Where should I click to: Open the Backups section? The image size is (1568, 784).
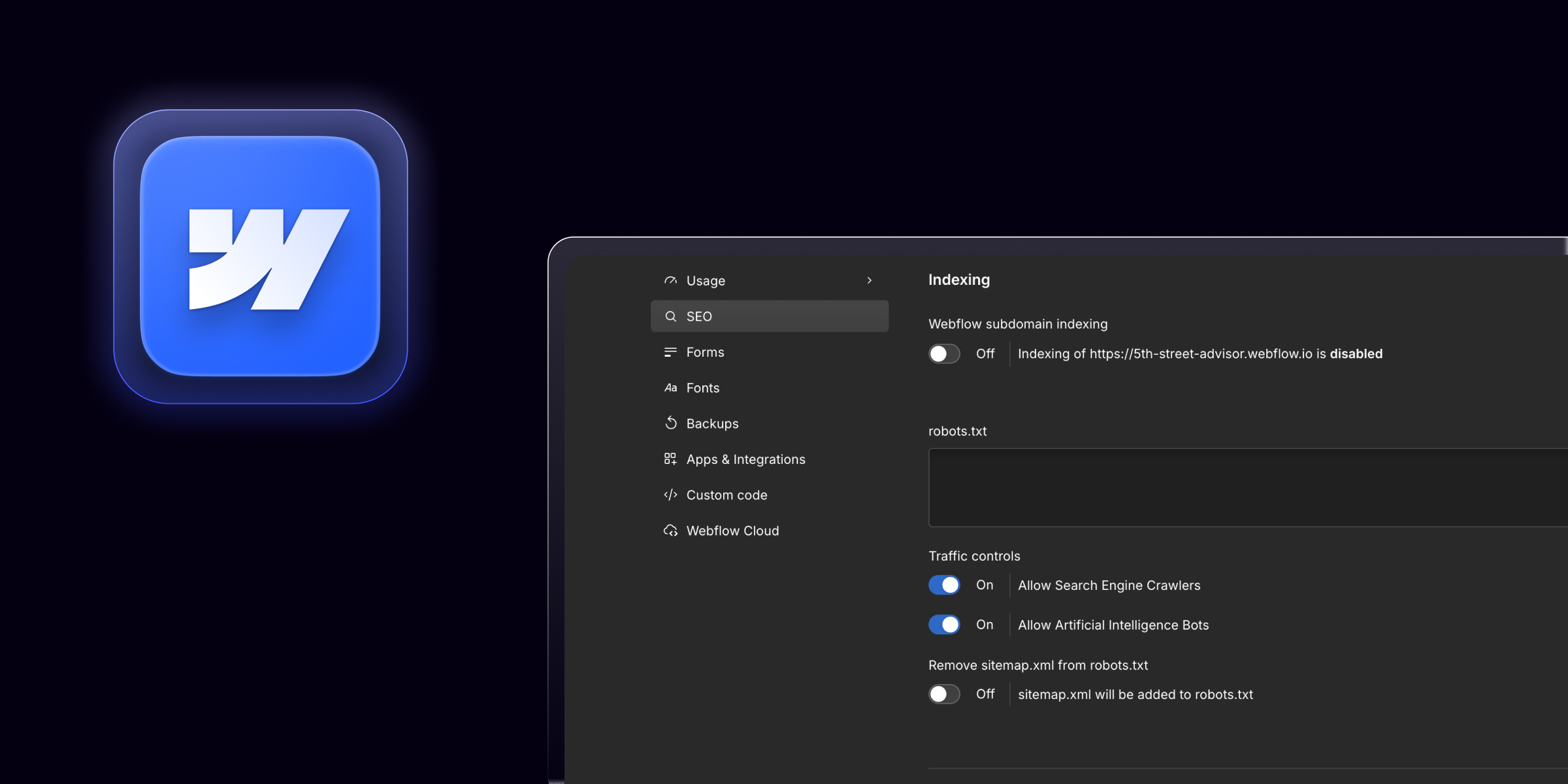[x=770, y=423]
